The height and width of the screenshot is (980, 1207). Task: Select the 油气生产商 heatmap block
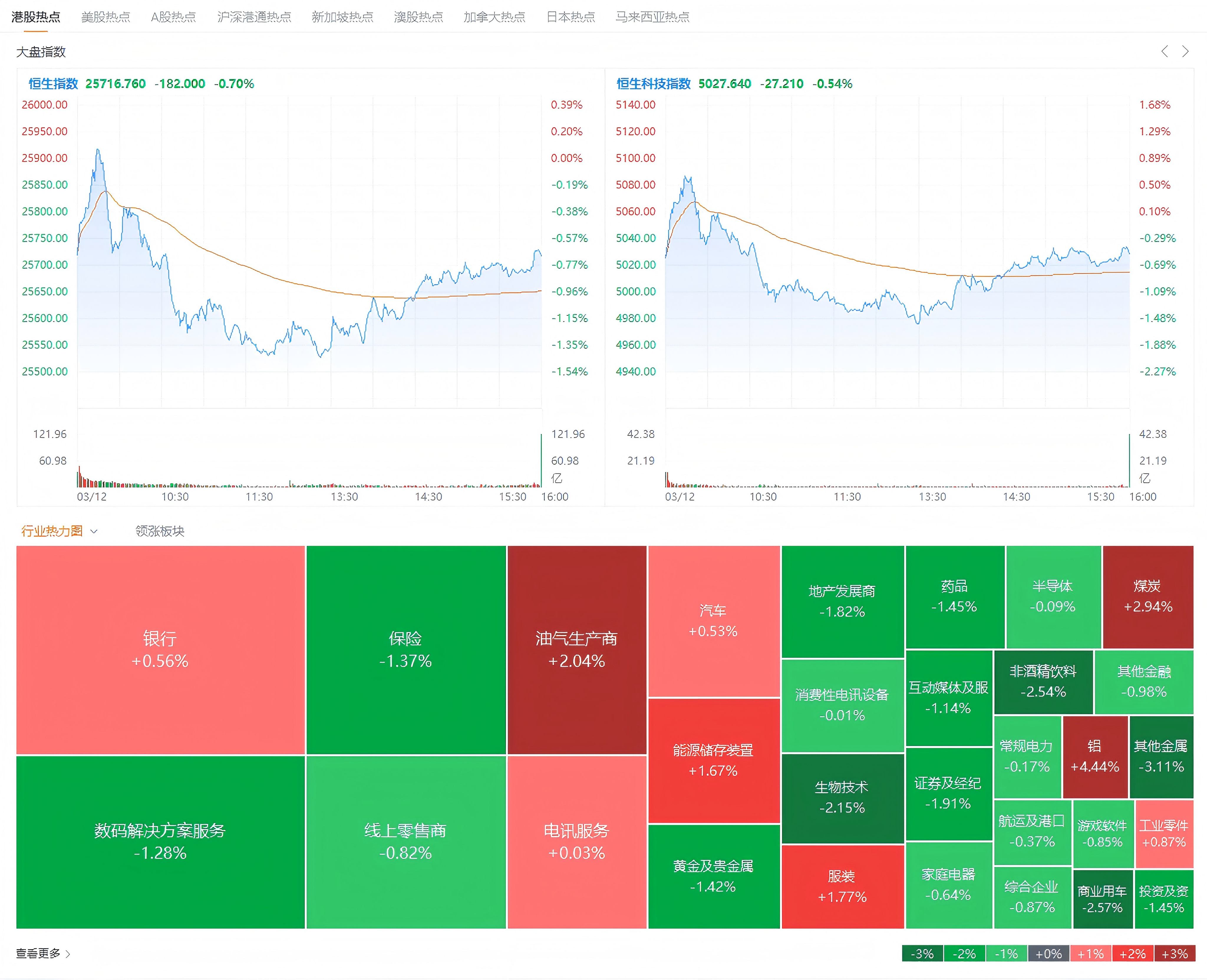coord(576,649)
